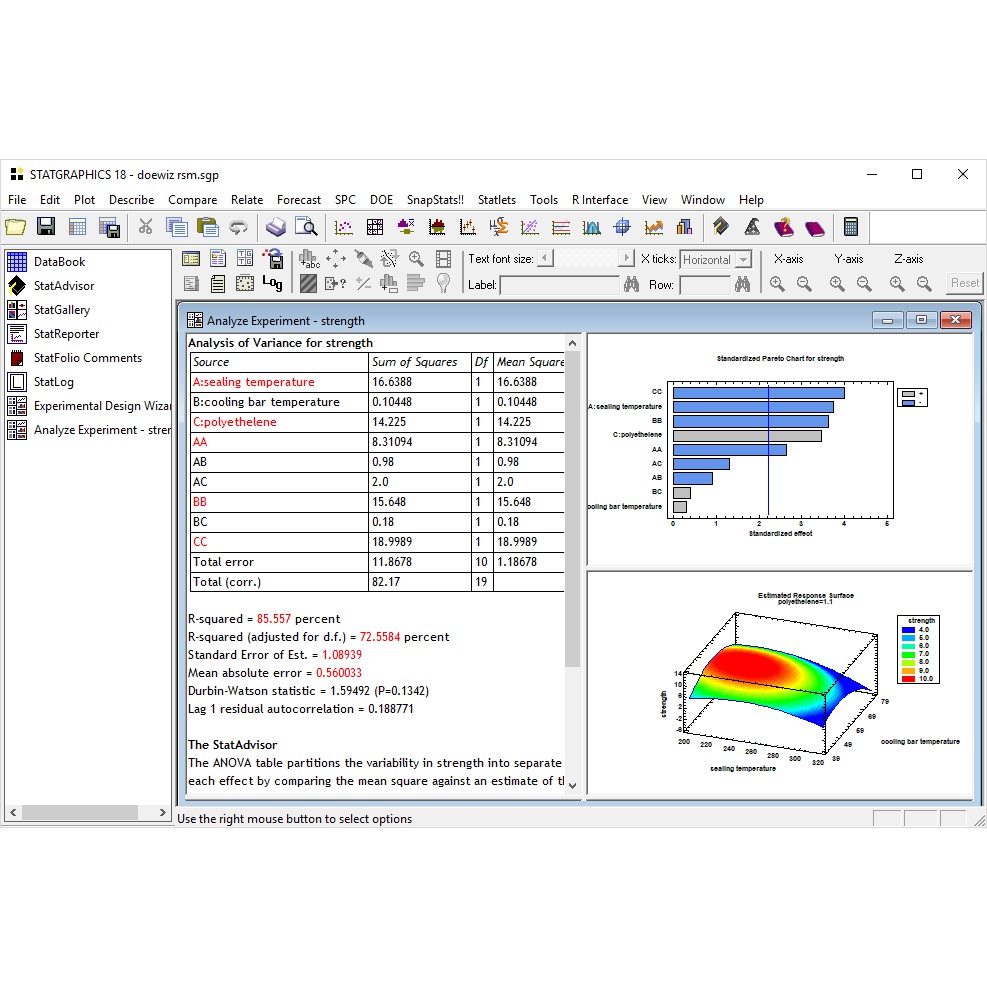
Task: Click in the Label input field
Action: tap(559, 285)
